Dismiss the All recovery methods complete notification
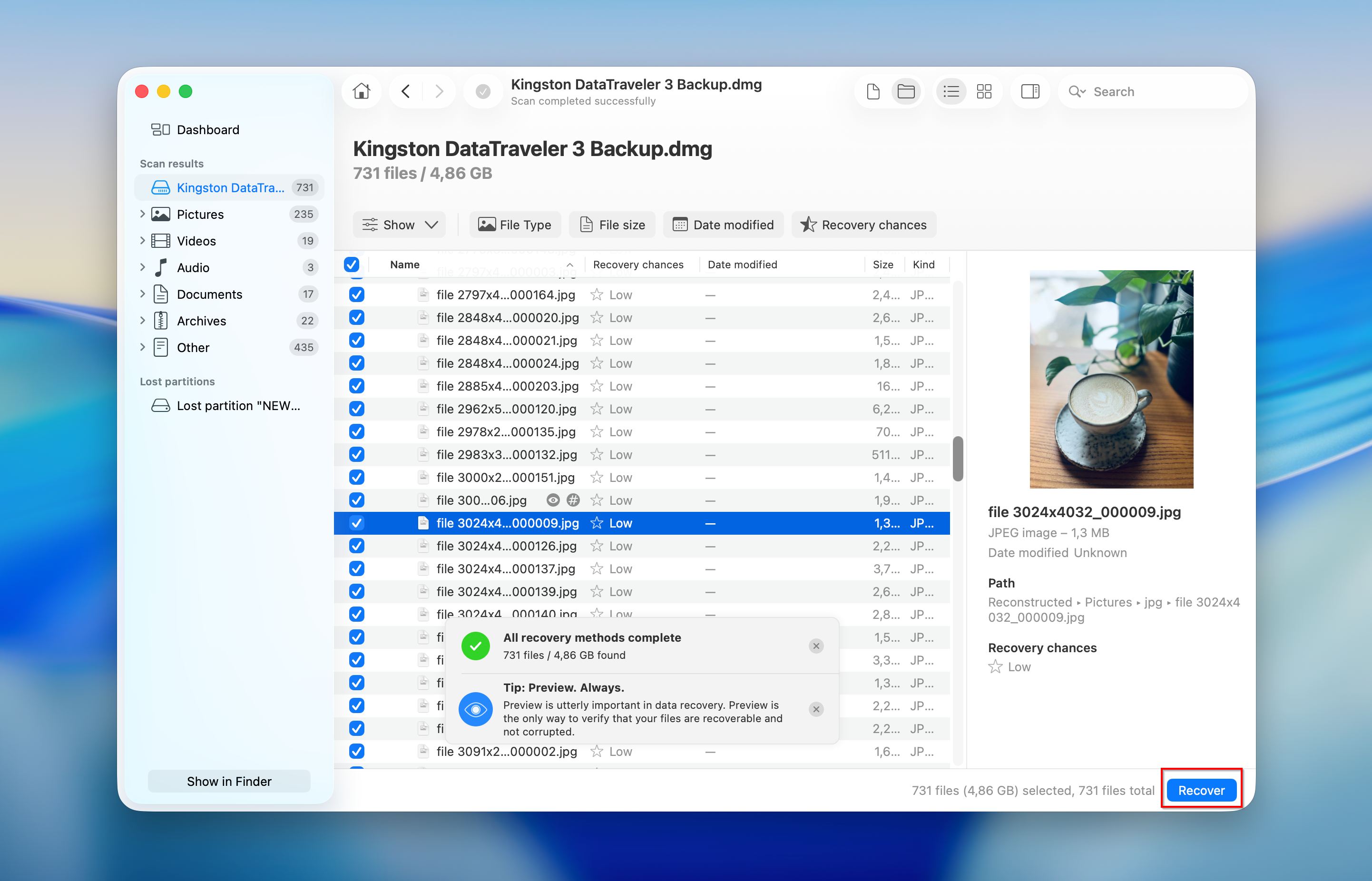Viewport: 1372px width, 881px height. tap(816, 646)
